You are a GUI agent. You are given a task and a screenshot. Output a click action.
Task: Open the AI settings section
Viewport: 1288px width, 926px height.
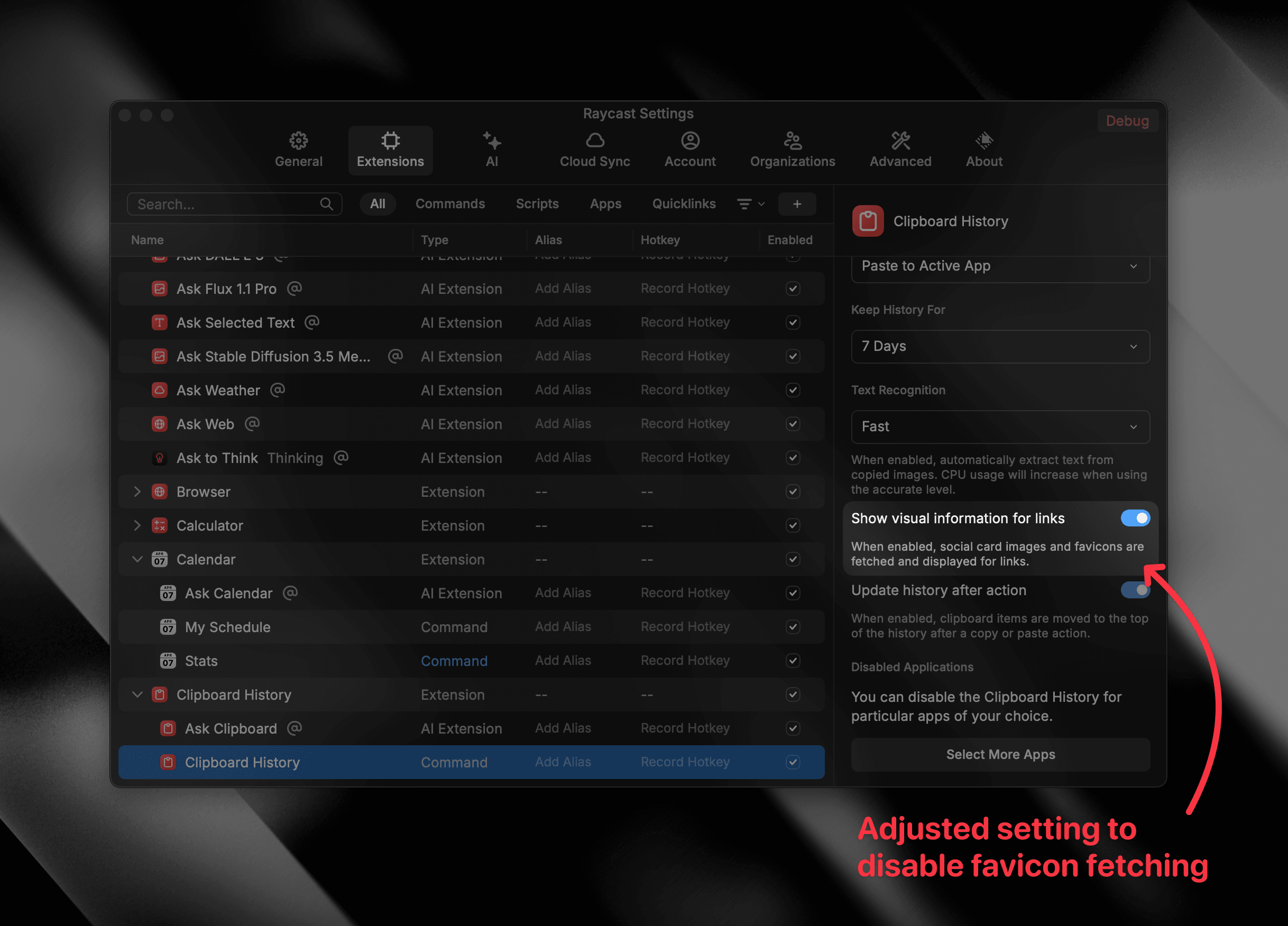tap(492, 149)
